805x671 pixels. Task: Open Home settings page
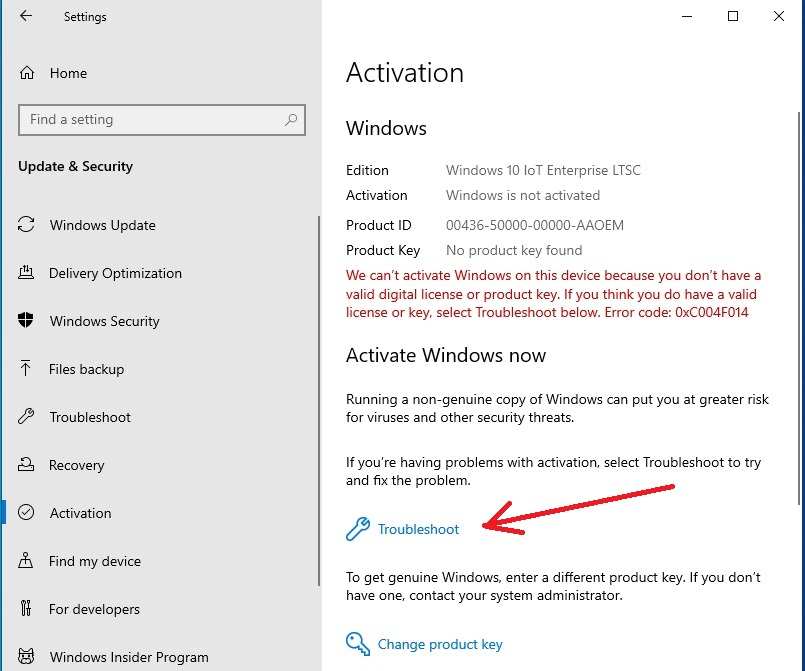tap(68, 73)
